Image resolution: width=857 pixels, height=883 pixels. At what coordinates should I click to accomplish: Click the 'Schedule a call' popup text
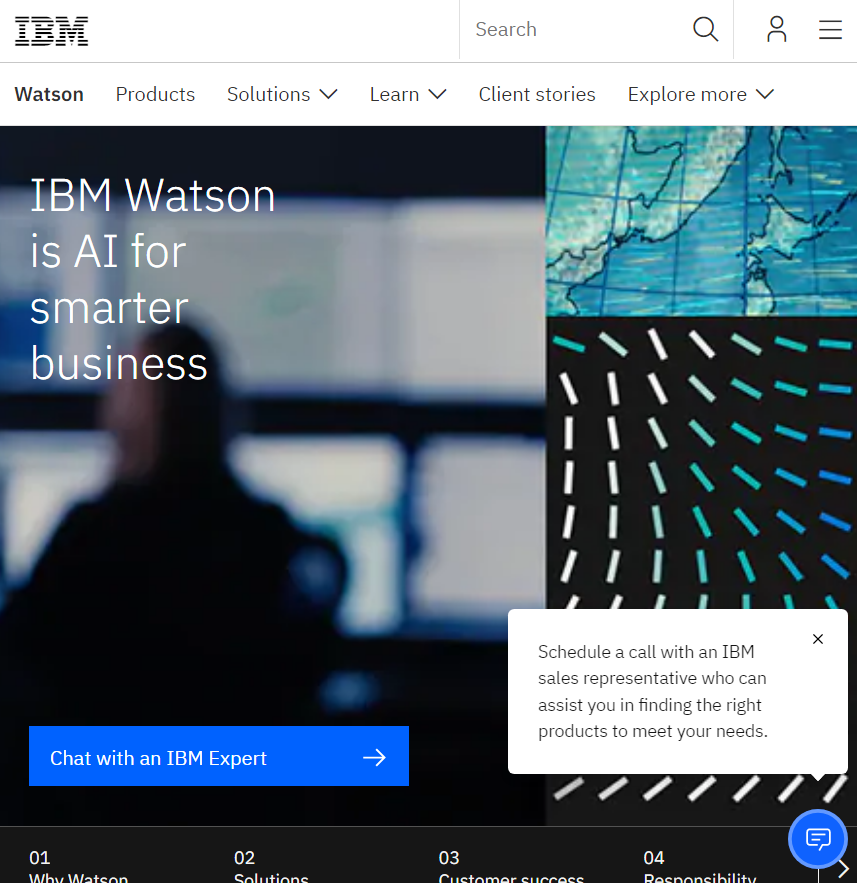click(653, 691)
